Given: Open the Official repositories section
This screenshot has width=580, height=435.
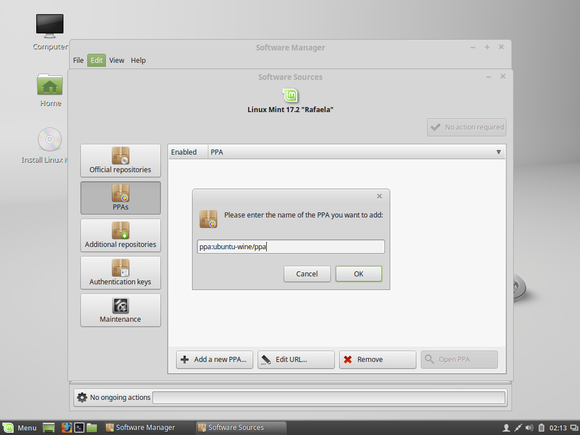Looking at the screenshot, I should tap(120, 161).
